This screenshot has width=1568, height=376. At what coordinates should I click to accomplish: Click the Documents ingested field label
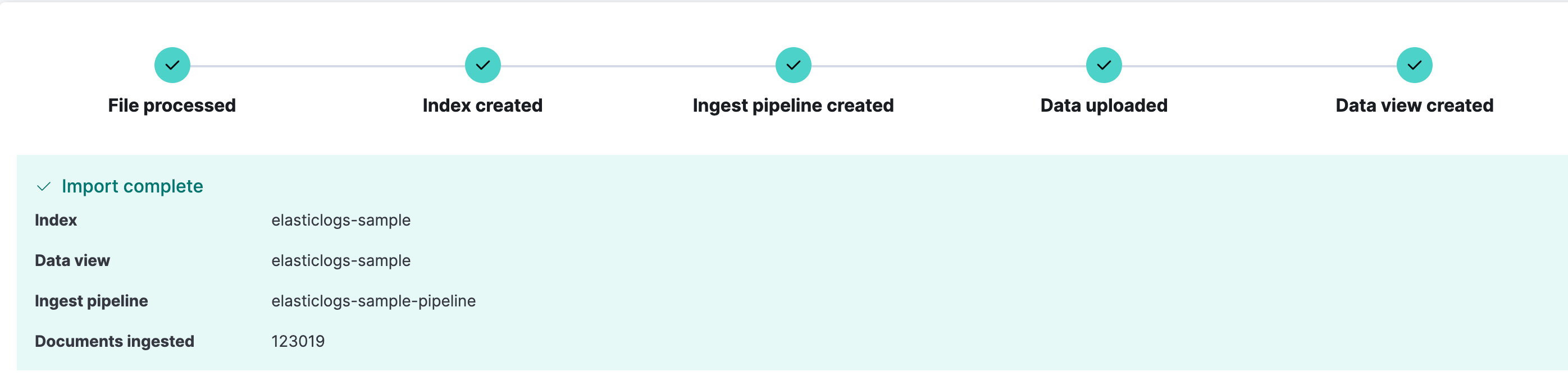[114, 341]
